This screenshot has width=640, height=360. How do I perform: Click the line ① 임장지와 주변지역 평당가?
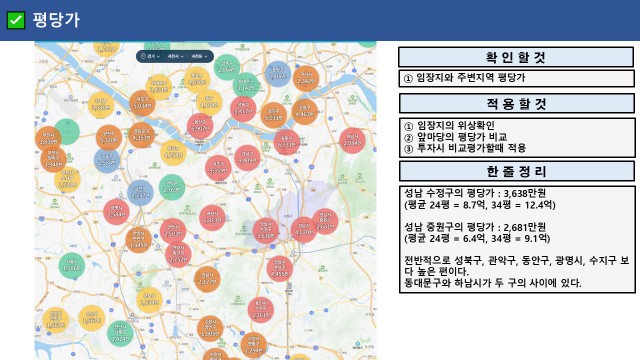[x=464, y=78]
